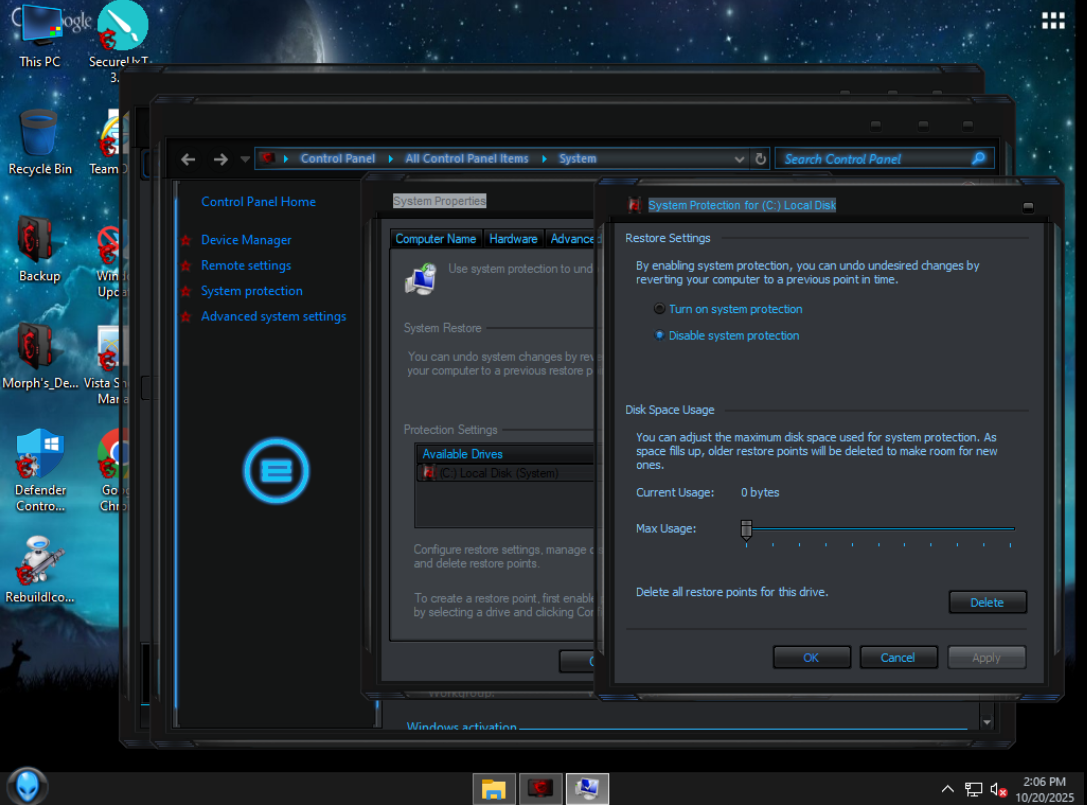
Task: Click Control Panel breadcrumb
Action: (338, 159)
